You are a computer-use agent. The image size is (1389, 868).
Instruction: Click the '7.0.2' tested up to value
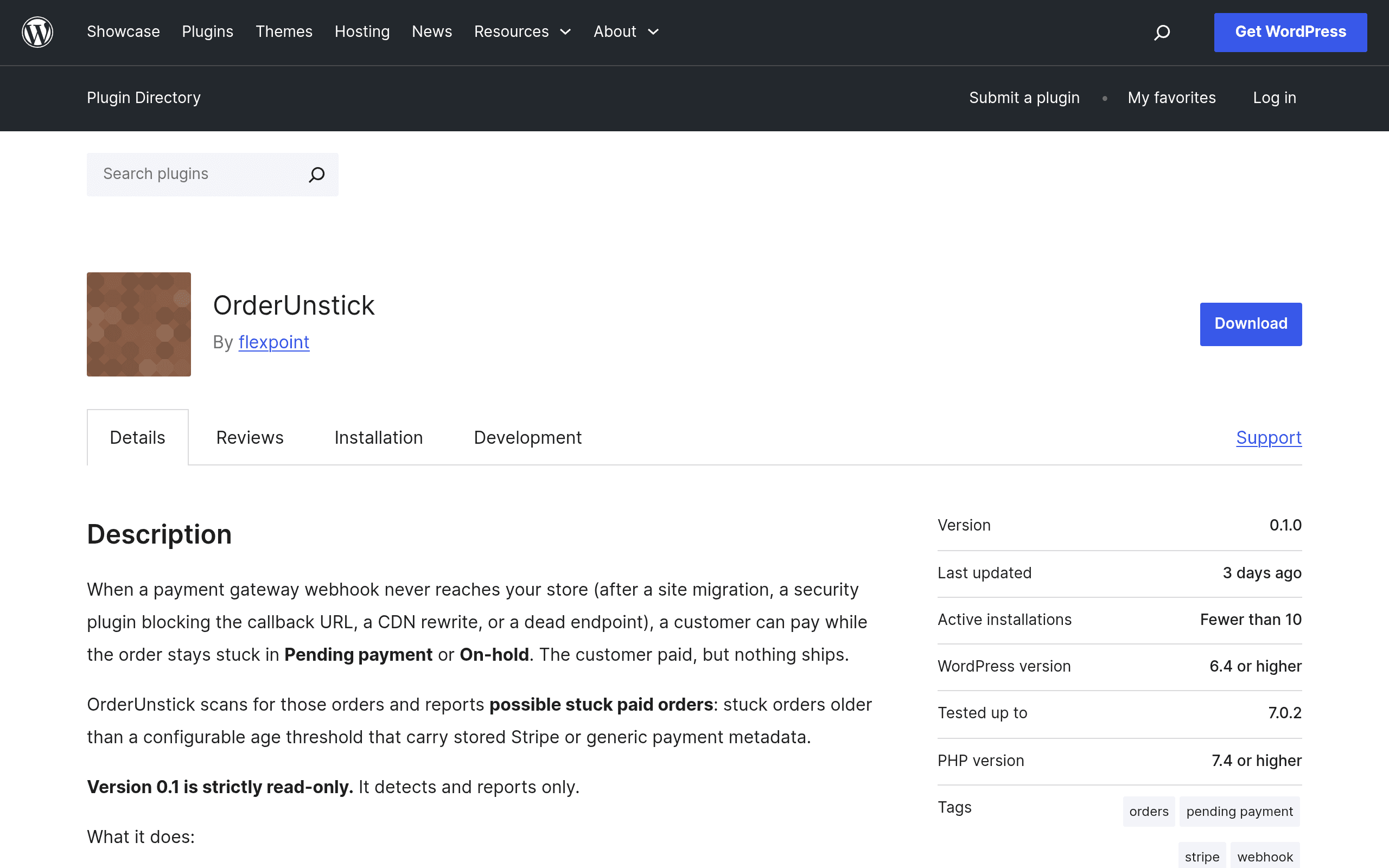point(1285,713)
